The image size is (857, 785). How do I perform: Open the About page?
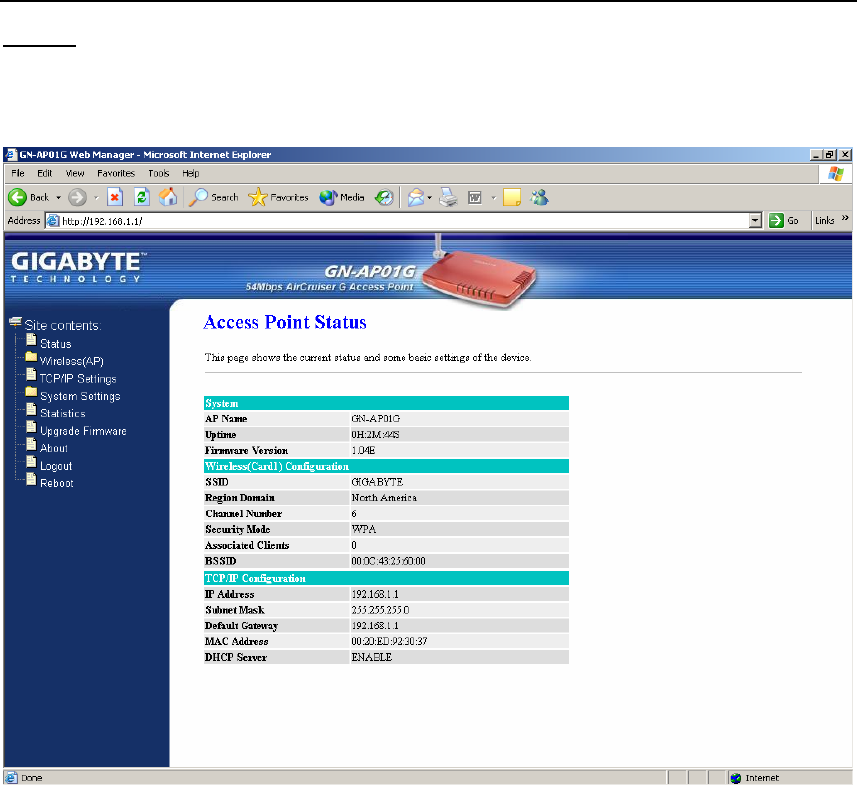pos(54,448)
